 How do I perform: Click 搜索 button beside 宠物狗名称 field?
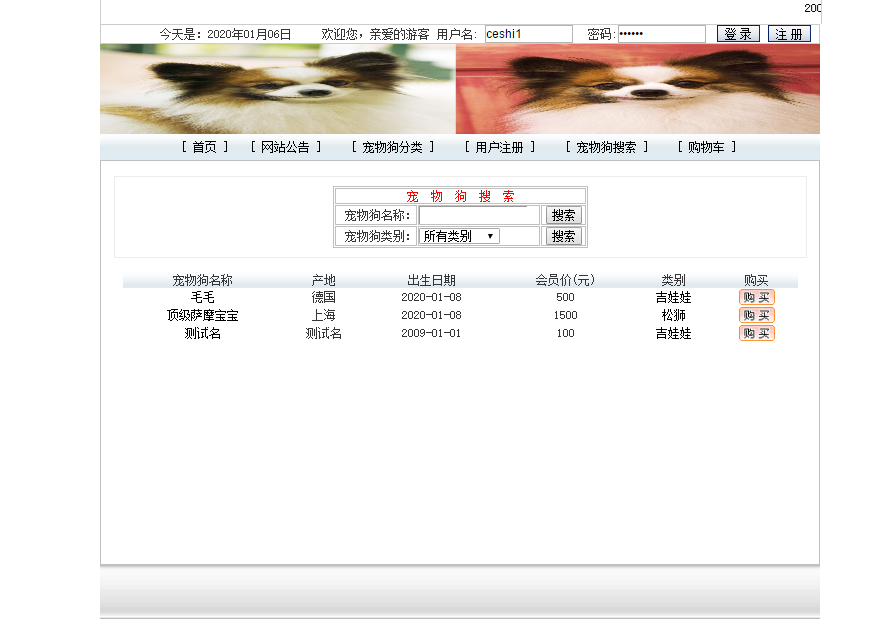pos(563,215)
